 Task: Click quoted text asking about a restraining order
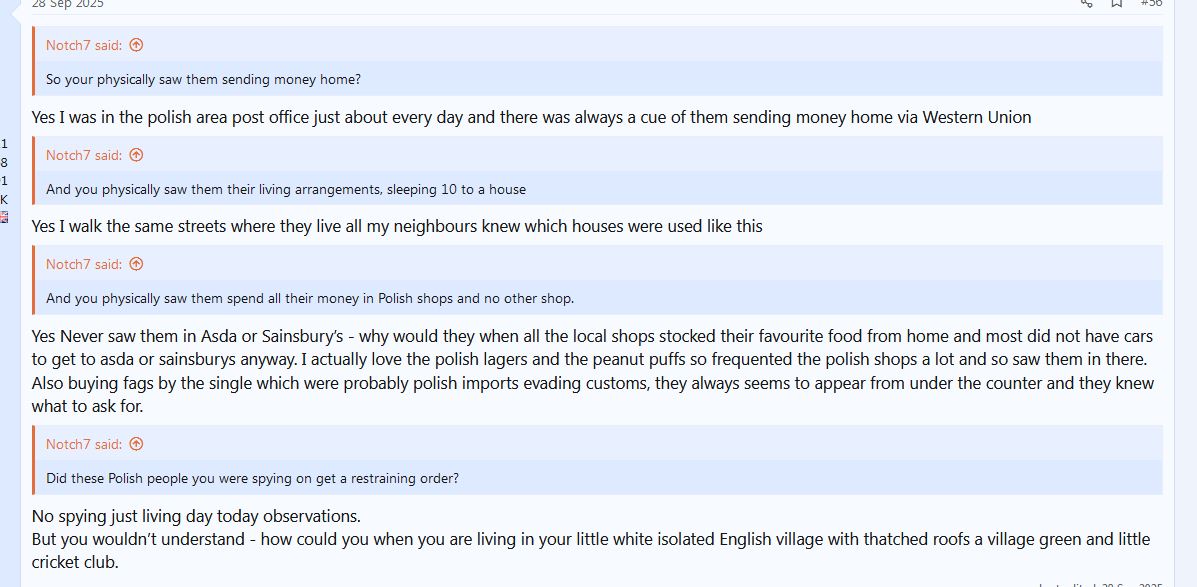click(252, 478)
